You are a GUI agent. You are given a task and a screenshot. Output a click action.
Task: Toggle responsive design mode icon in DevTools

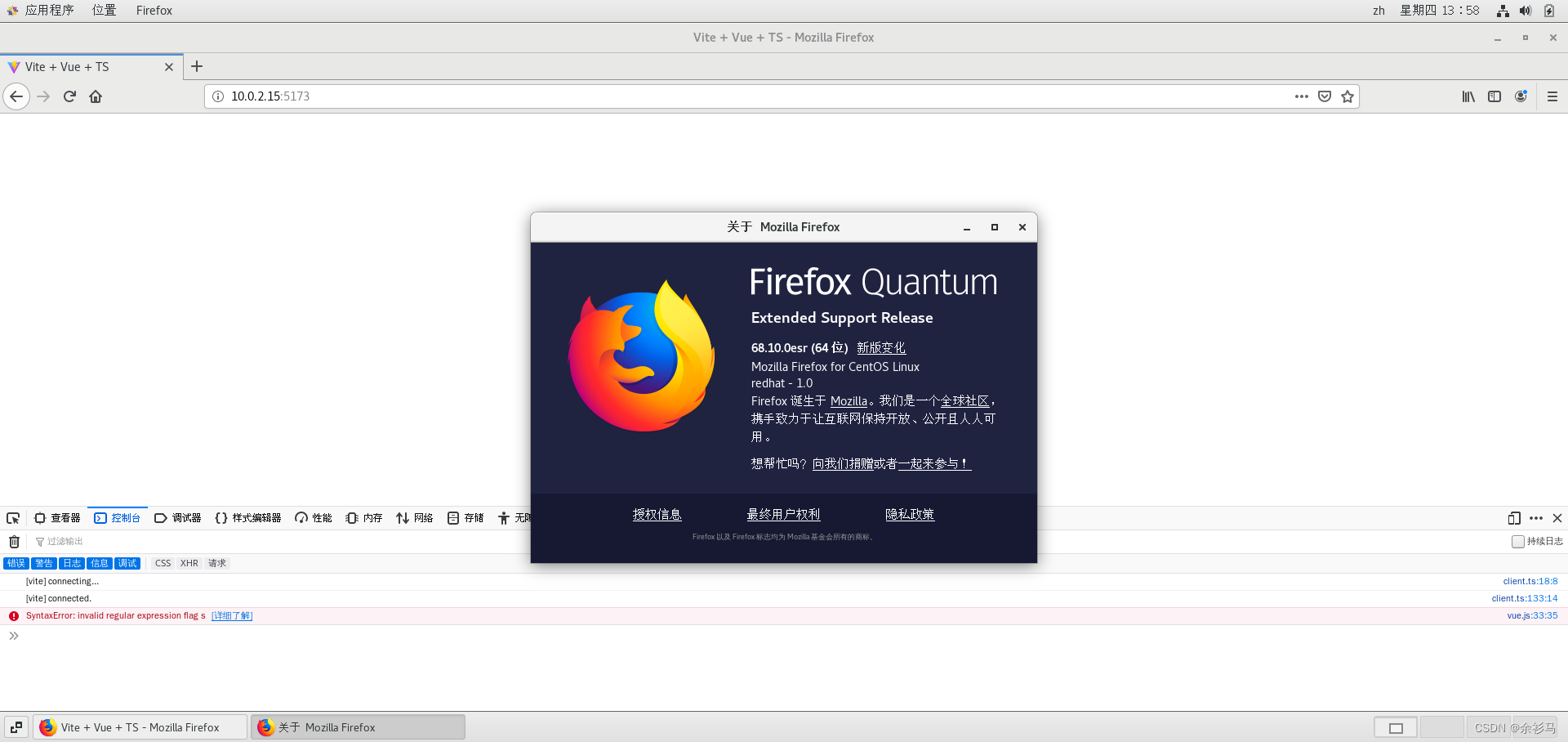[1514, 518]
